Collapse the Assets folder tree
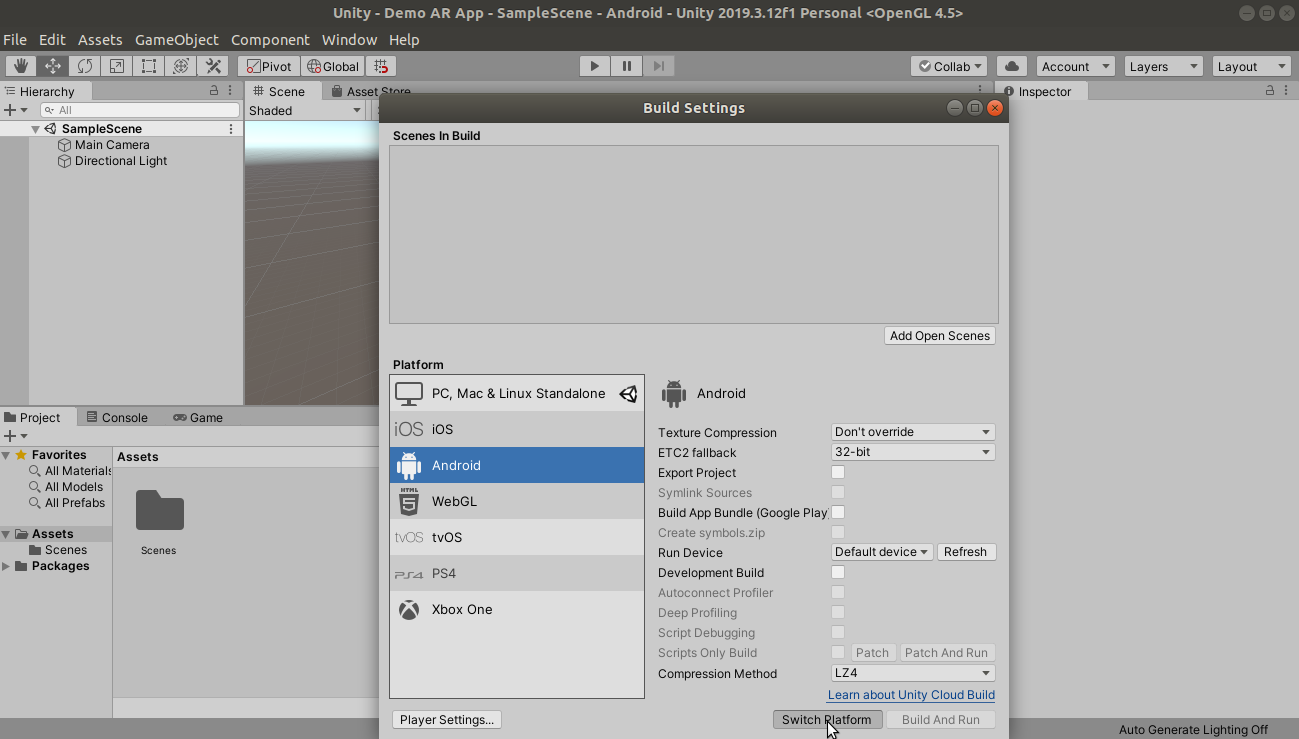Image resolution: width=1299 pixels, height=739 pixels. tap(6, 534)
